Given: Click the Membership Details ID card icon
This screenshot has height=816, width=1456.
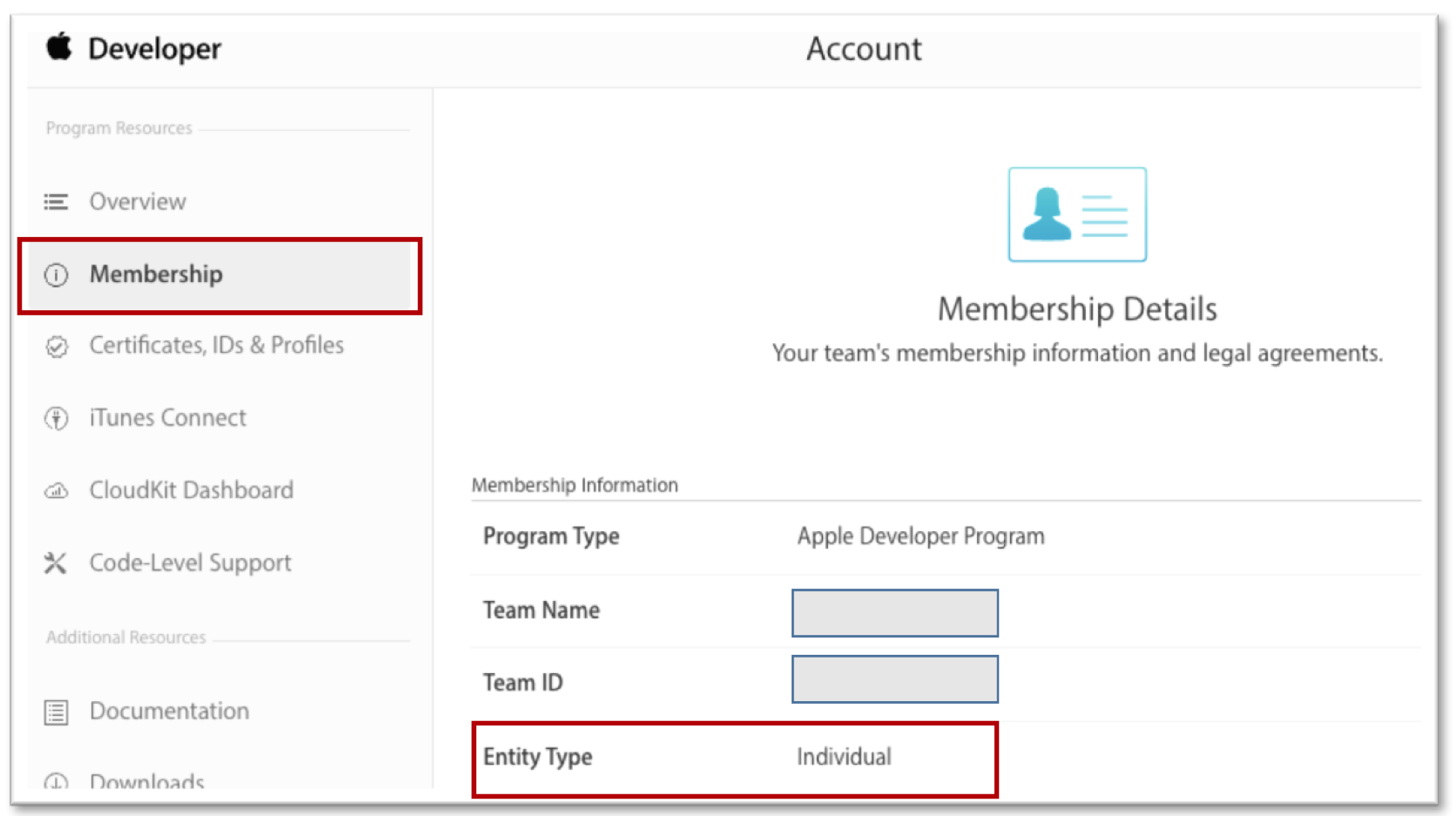Looking at the screenshot, I should click(x=1076, y=214).
